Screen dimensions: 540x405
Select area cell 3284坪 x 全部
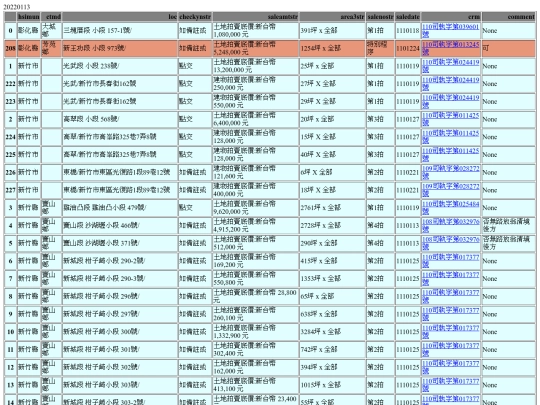(332, 332)
